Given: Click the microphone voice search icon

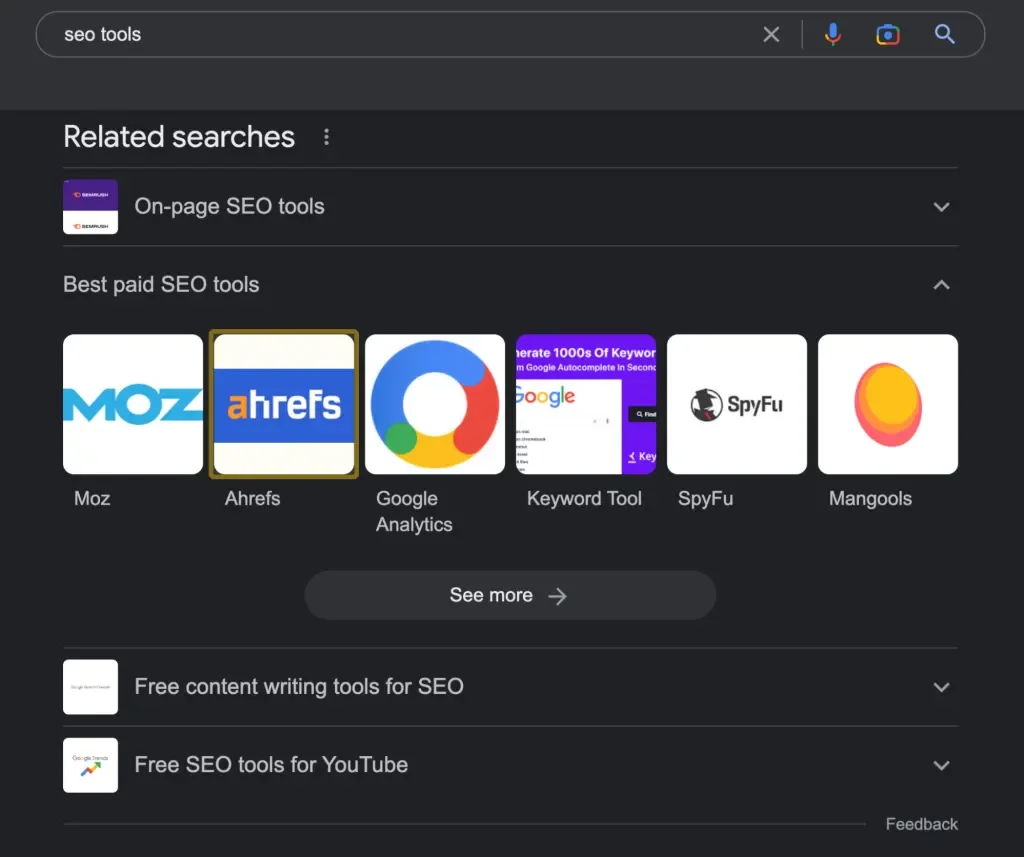Looking at the screenshot, I should [832, 35].
